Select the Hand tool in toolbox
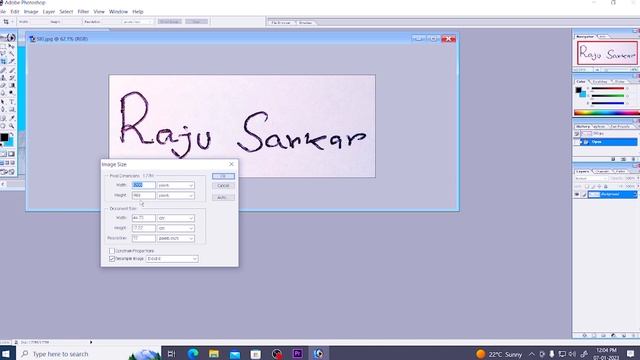This screenshot has height=360, width=640. coord(3,125)
